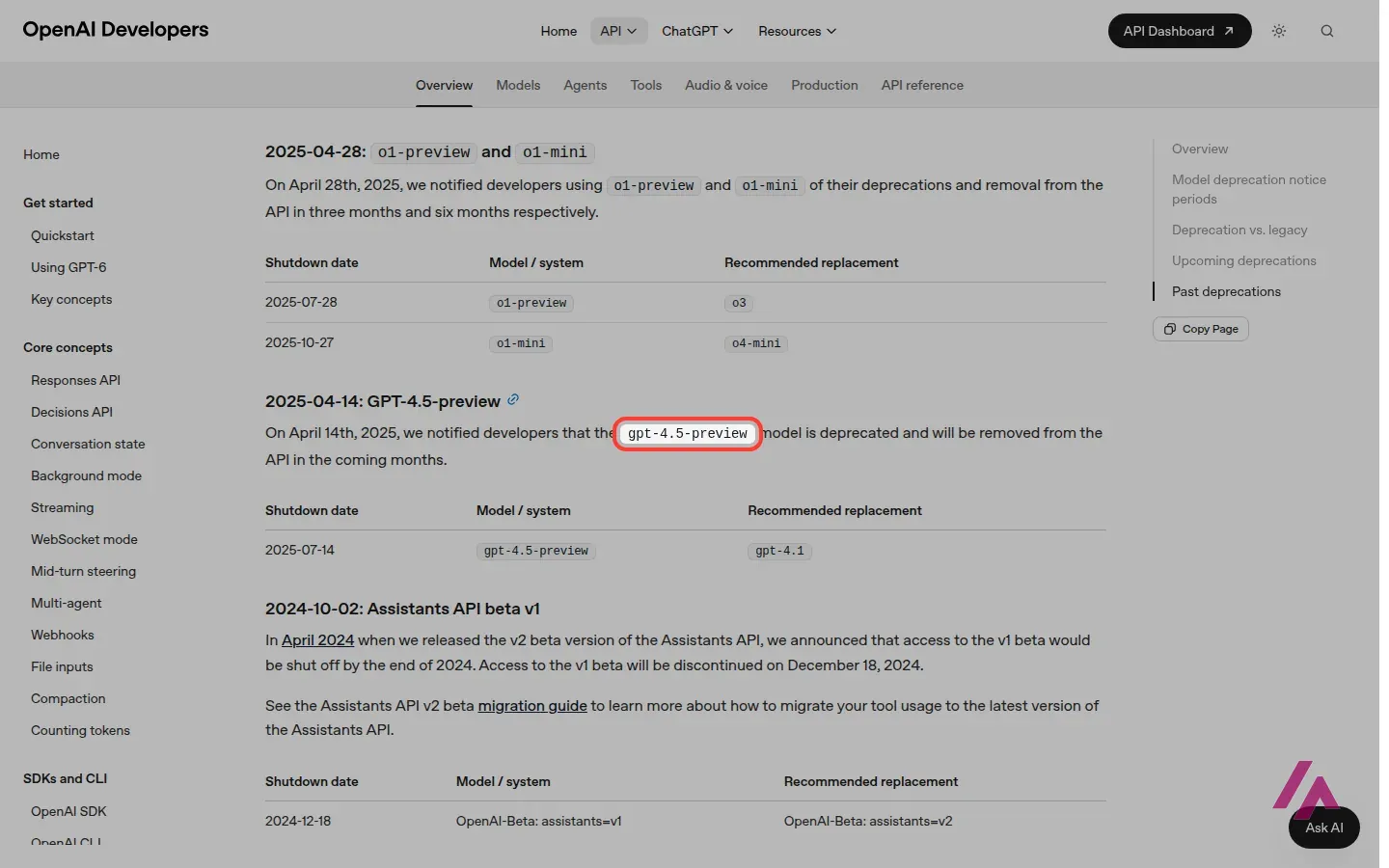Image resolution: width=1389 pixels, height=868 pixels.
Task: Open the migration guide link
Action: pos(532,706)
